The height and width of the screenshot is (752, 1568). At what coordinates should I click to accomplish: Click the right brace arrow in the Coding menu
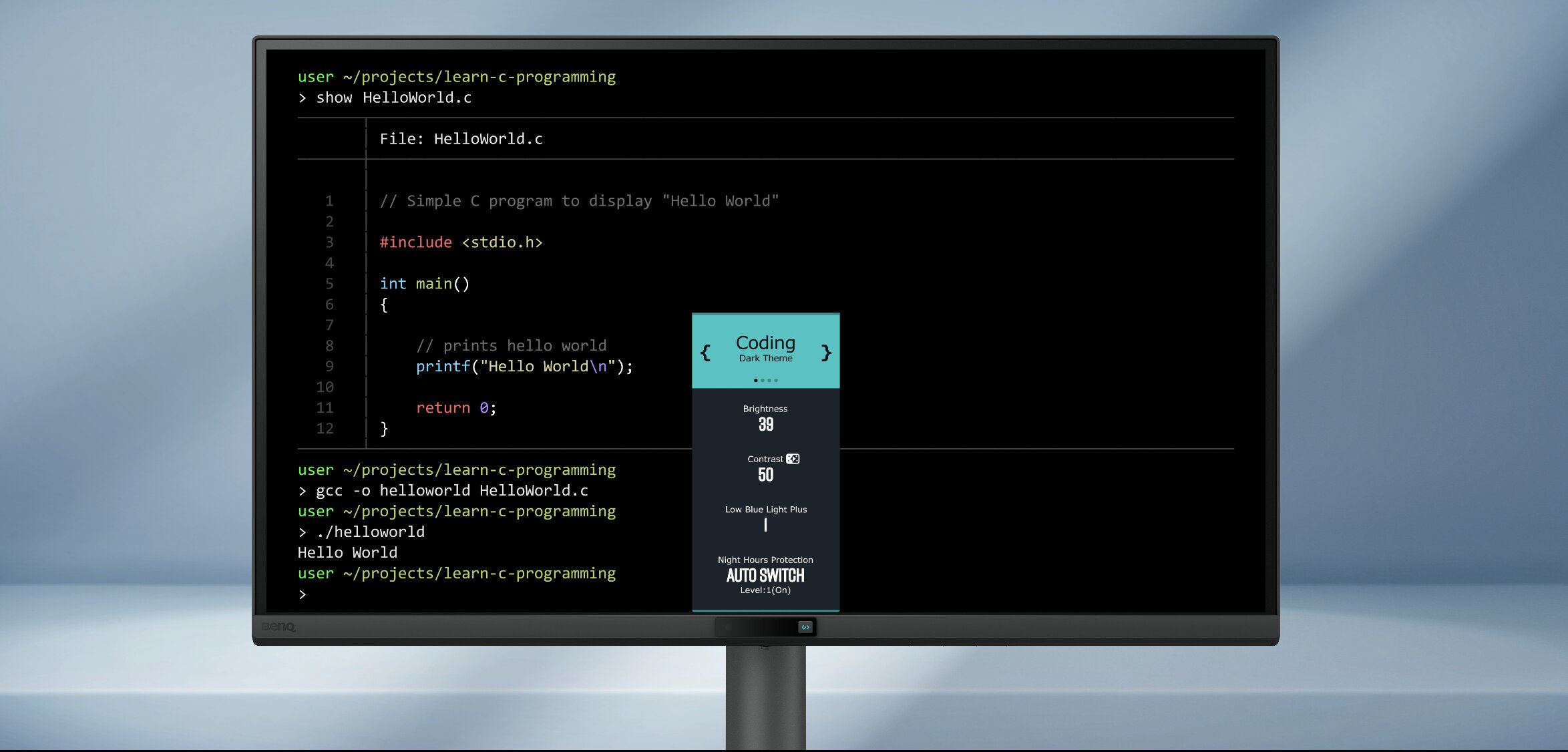tap(826, 353)
